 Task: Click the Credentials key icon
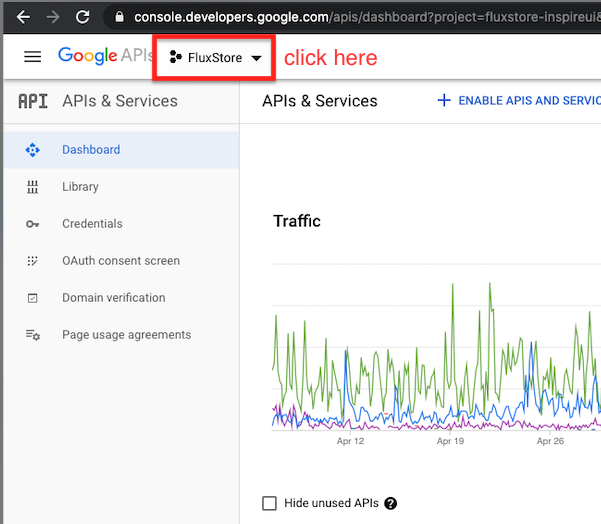pos(33,224)
